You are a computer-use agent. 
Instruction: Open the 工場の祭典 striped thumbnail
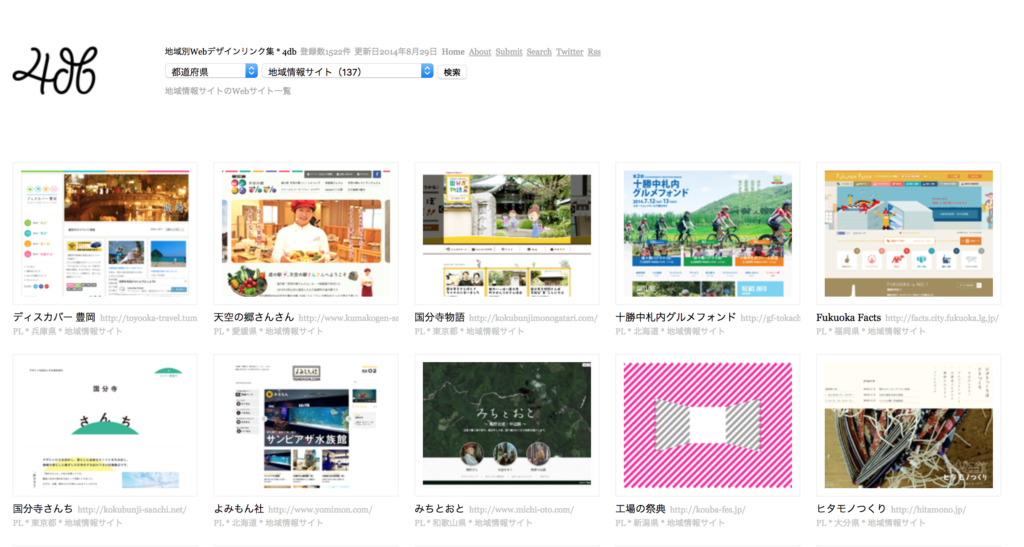[707, 426]
